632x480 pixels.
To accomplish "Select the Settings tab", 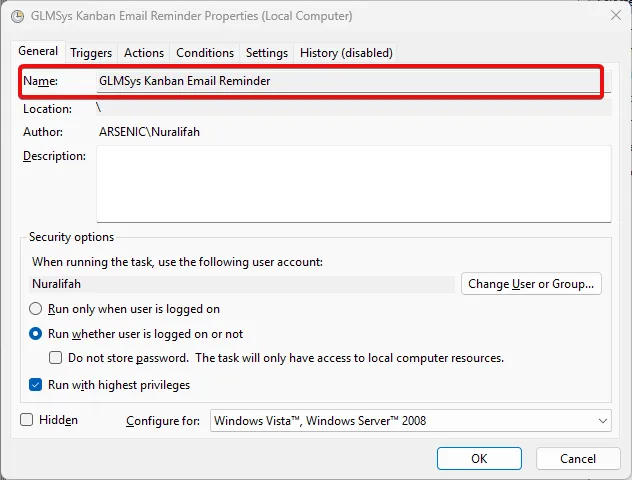I will pyautogui.click(x=267, y=53).
